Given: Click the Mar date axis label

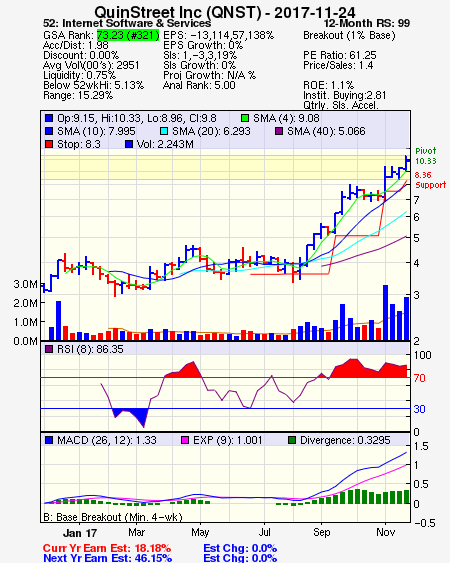Looking at the screenshot, I should click(136, 532).
